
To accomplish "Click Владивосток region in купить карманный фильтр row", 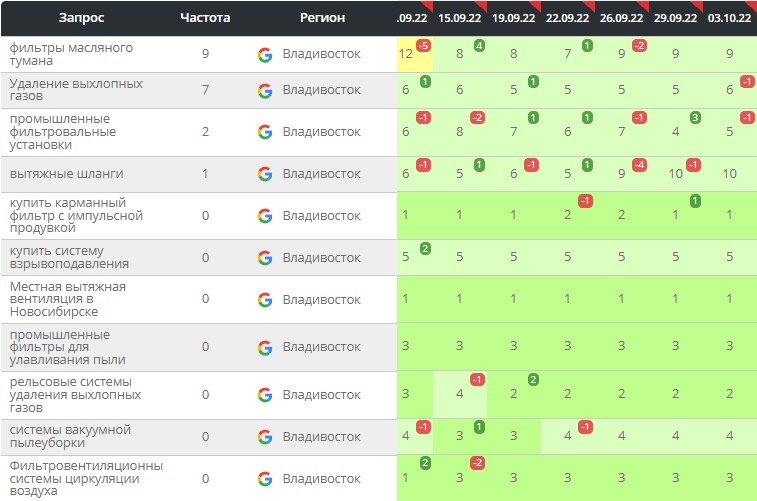I will [x=321, y=216].
